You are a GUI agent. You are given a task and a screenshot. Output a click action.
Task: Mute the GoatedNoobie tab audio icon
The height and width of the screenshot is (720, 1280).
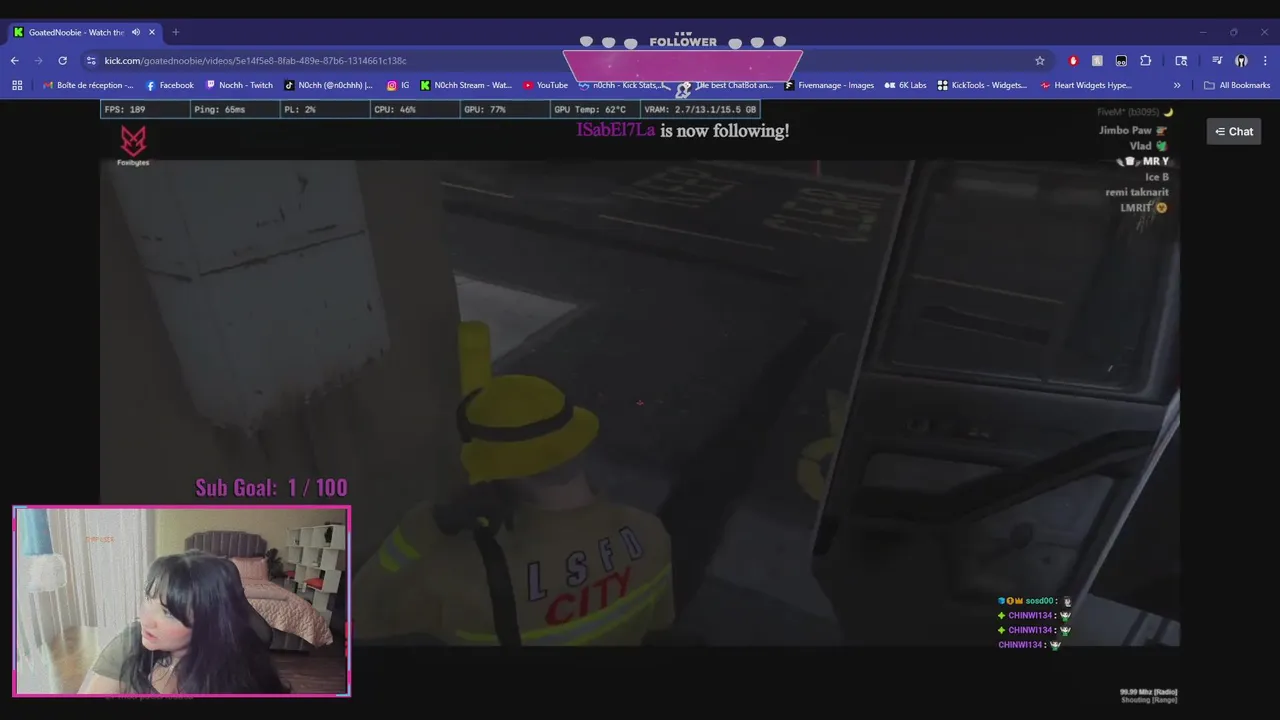coord(136,32)
